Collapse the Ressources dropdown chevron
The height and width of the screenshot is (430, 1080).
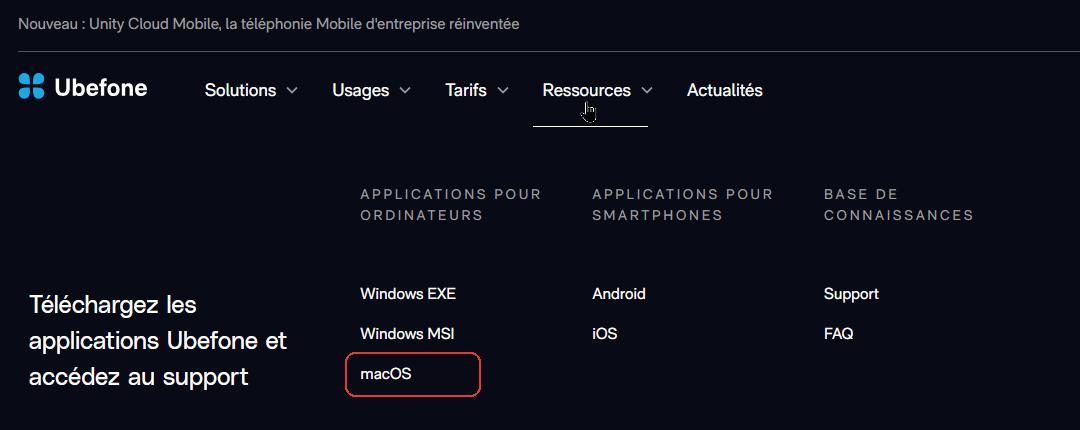(647, 90)
